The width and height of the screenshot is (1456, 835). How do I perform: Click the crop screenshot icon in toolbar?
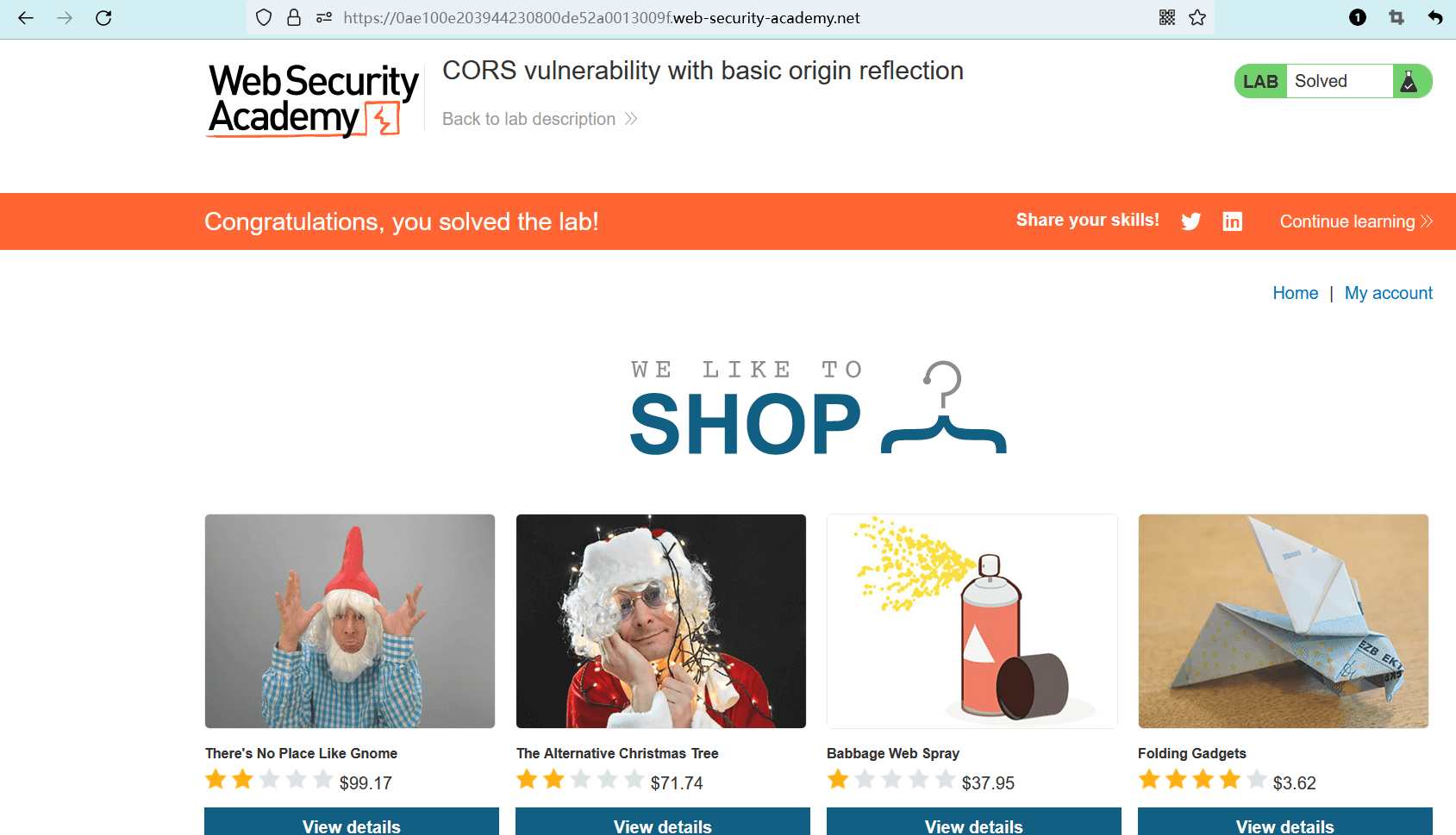coord(1397,18)
